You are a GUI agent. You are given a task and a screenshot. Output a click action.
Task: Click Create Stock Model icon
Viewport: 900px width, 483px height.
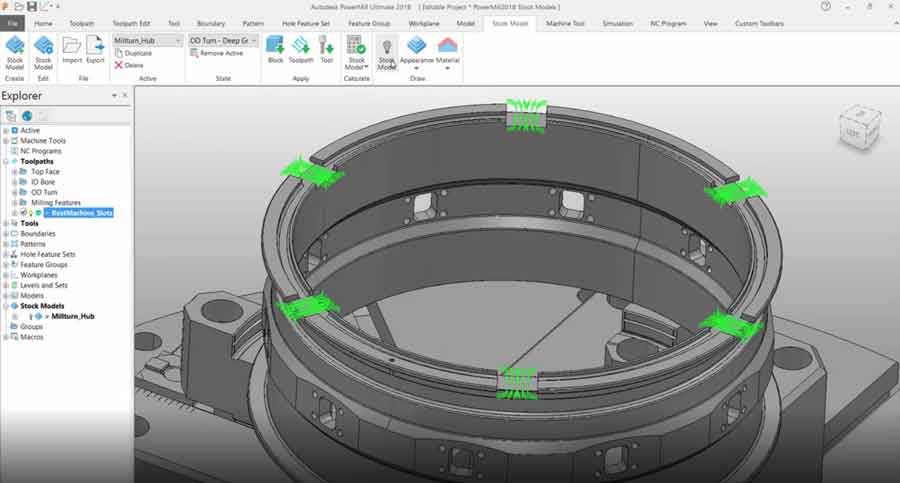pyautogui.click(x=16, y=50)
